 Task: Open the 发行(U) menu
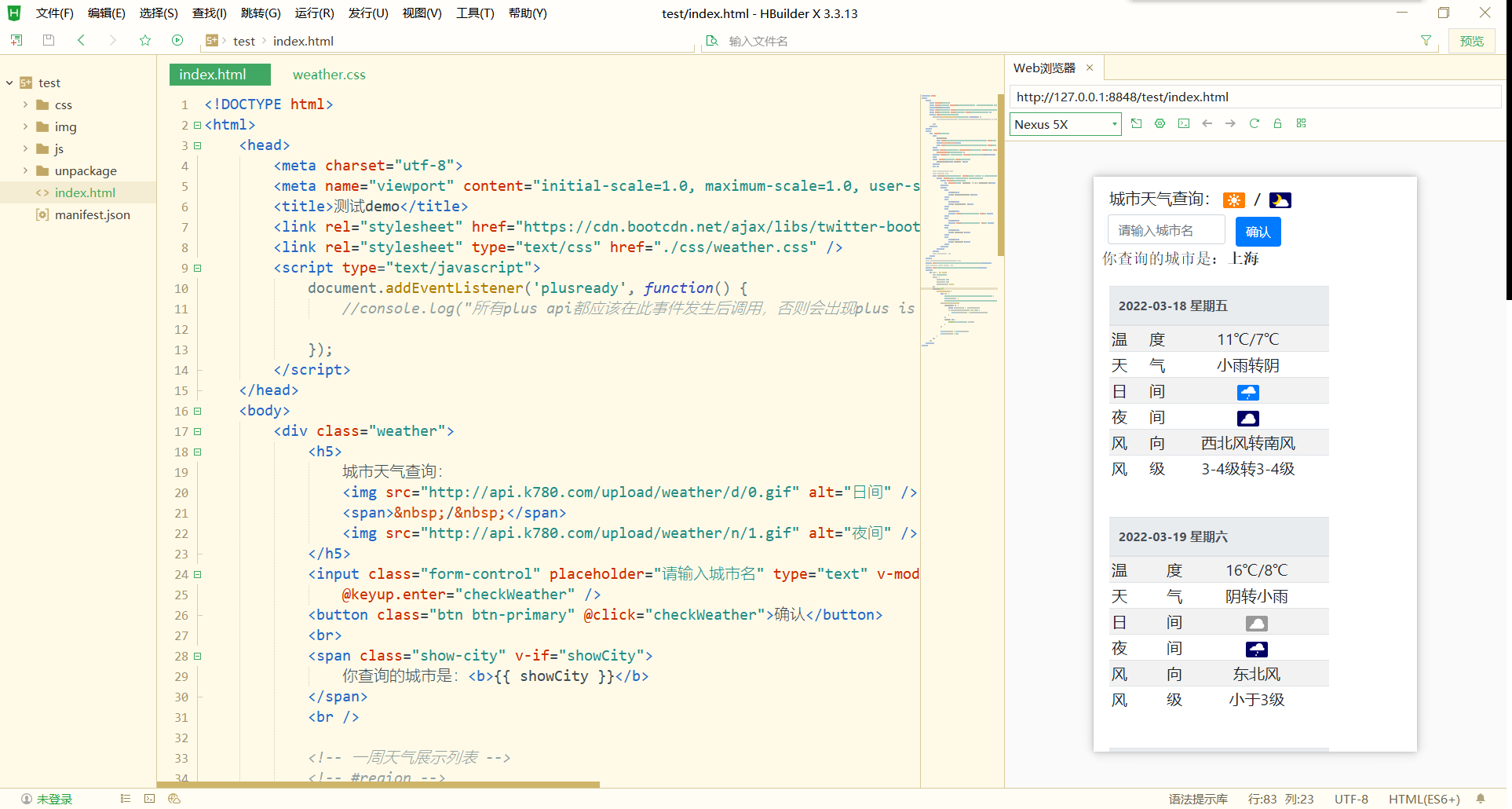click(x=368, y=13)
